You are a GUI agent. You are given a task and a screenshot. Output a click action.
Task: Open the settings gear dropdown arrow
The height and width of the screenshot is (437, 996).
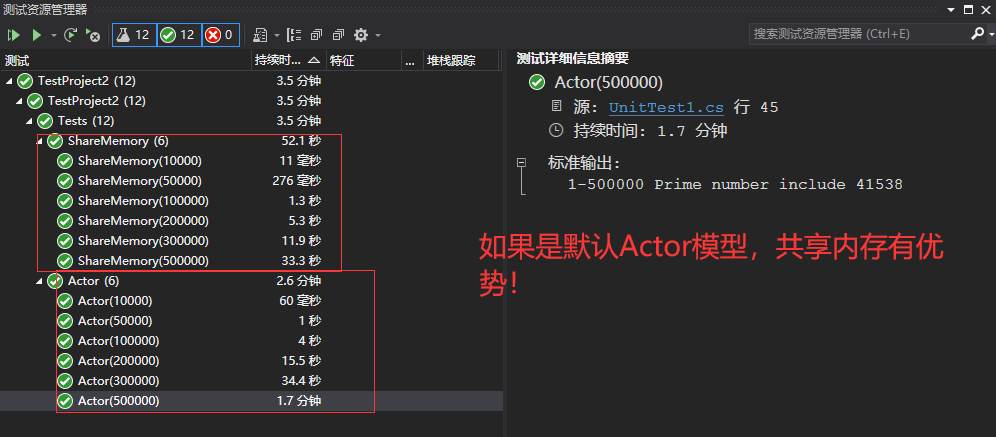[x=378, y=35]
